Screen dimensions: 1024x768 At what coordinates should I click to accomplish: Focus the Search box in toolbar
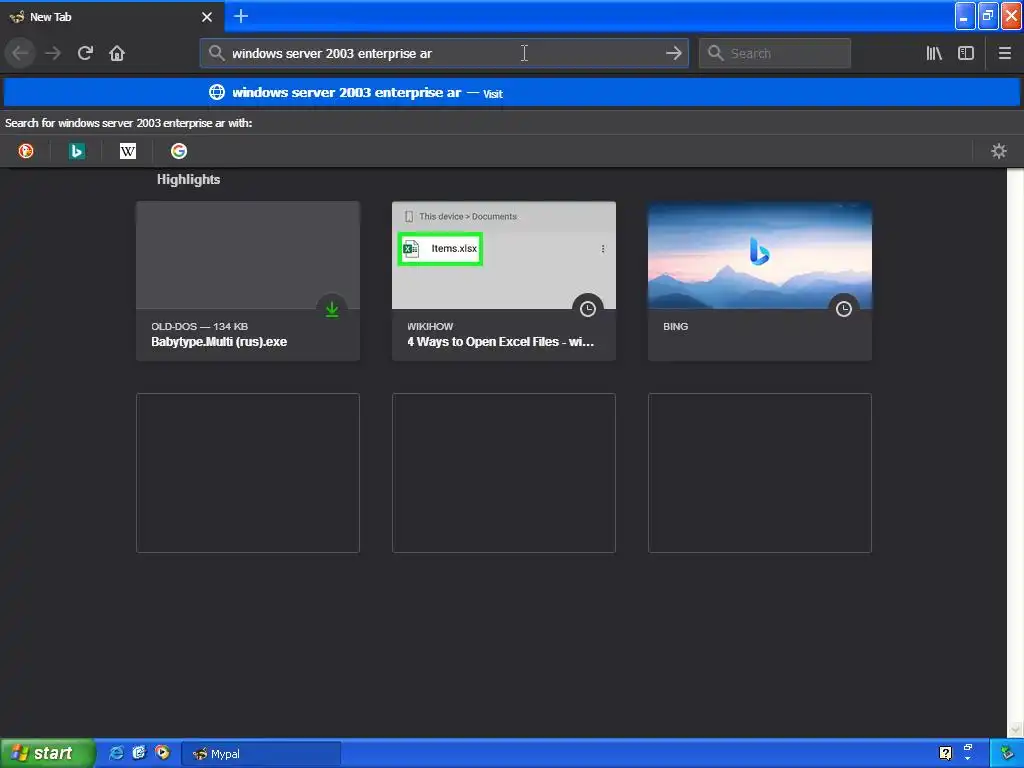coord(775,54)
